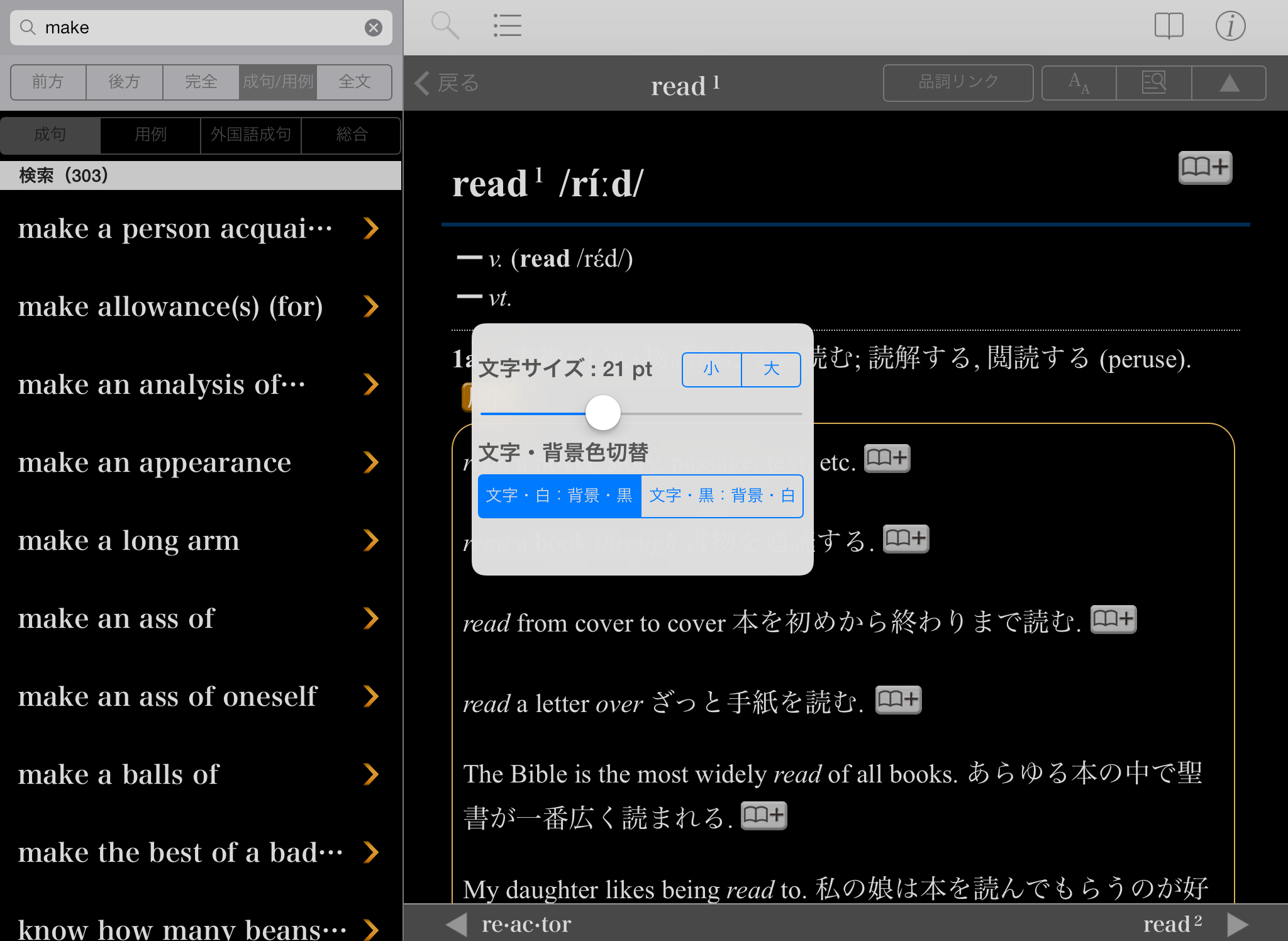Click the font size slider handle

pos(602,413)
